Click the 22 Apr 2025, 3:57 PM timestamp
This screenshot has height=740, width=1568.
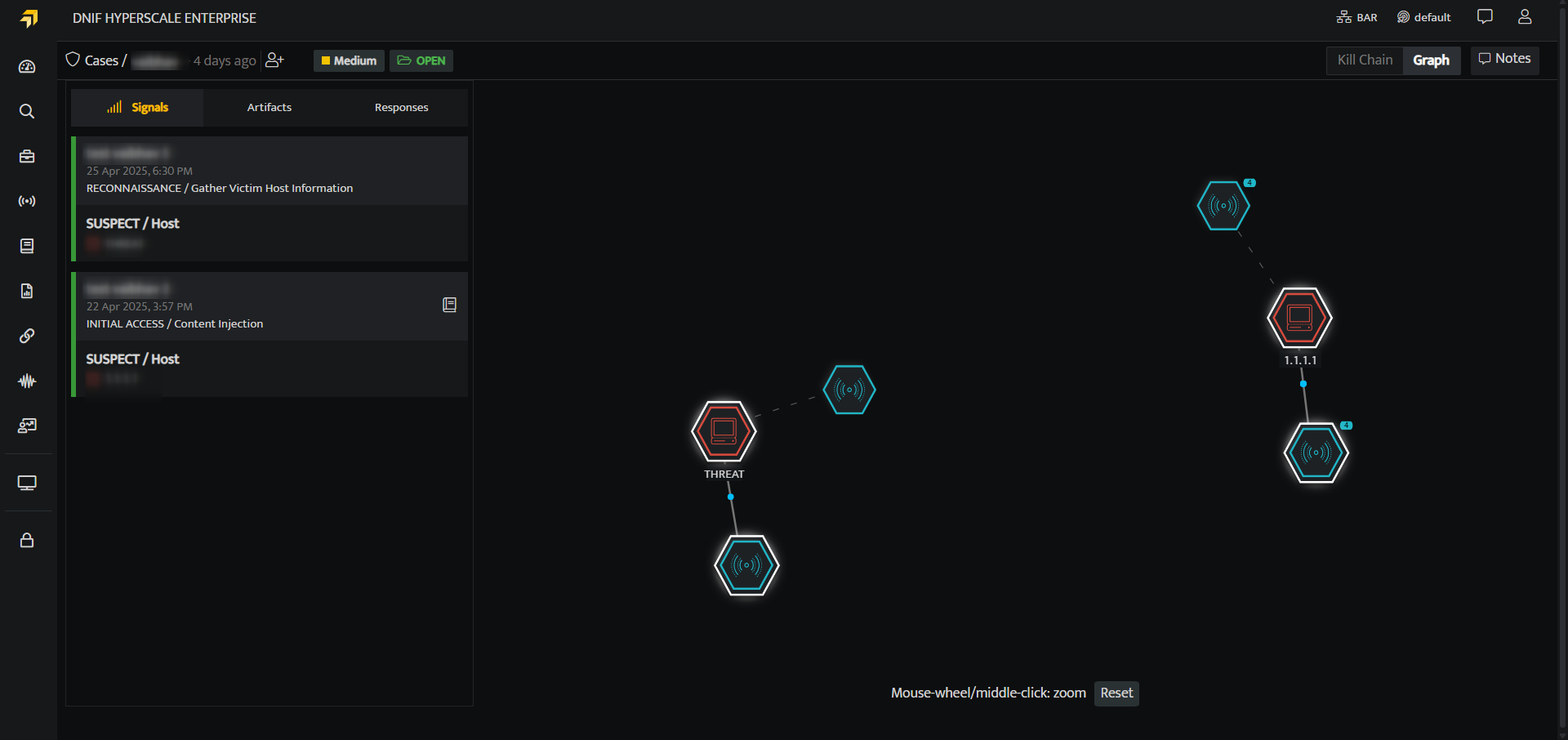point(140,306)
